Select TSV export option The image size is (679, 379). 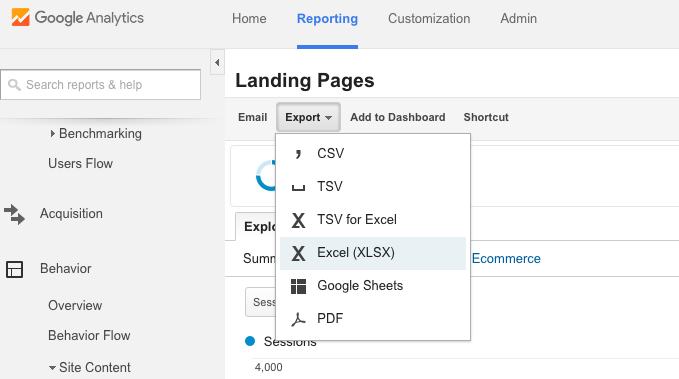(x=373, y=187)
